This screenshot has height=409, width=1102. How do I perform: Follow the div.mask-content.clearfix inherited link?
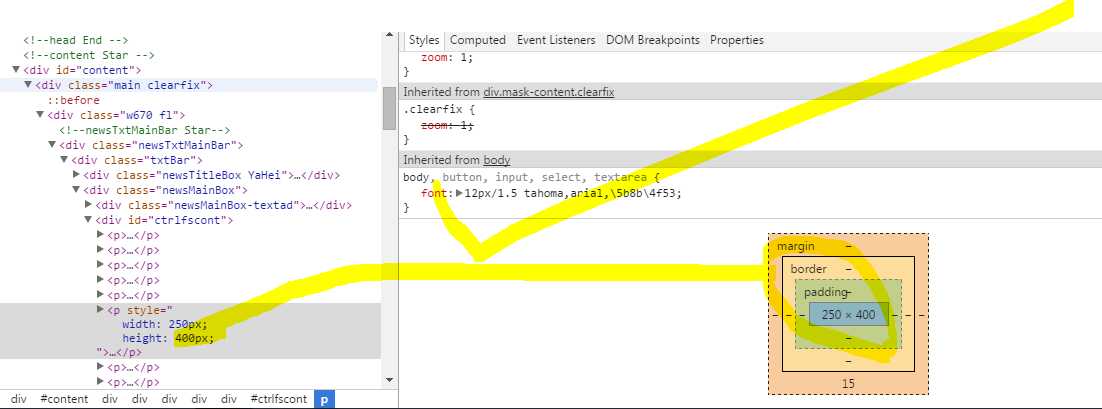tap(549, 92)
